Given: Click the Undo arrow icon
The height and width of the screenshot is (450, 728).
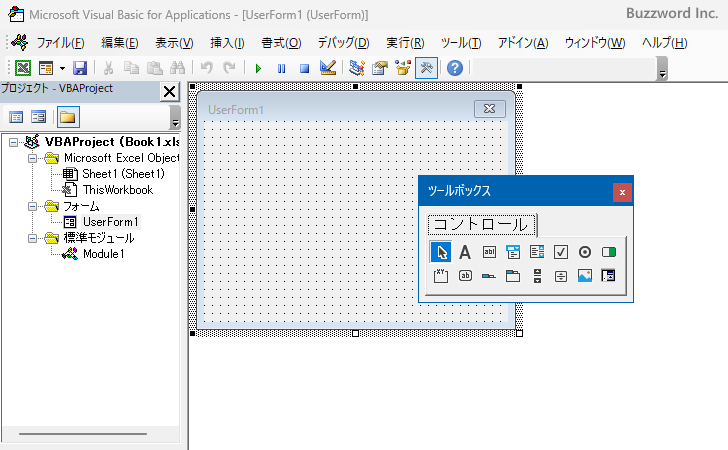Looking at the screenshot, I should [x=207, y=68].
